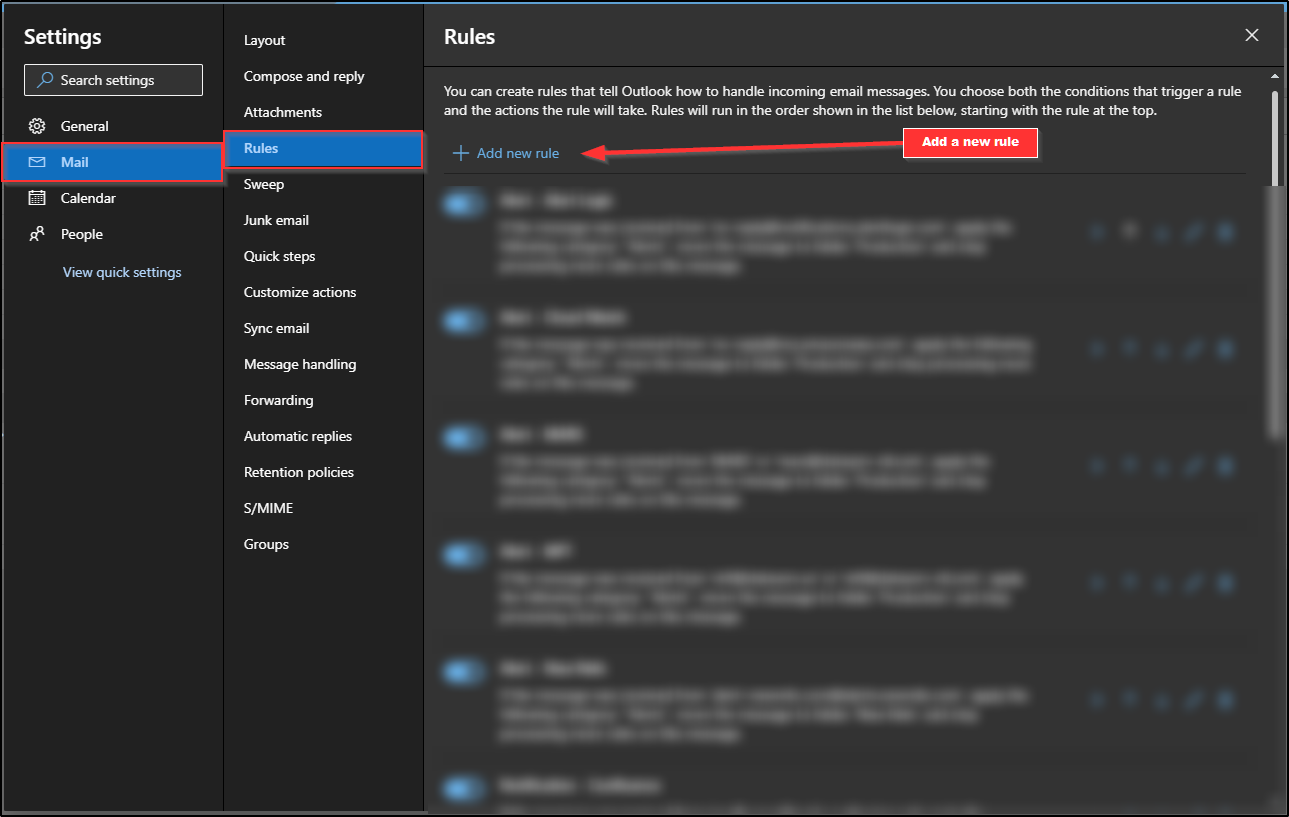Click the Rules panel vertical scrollbar
This screenshot has width=1289, height=817.
[x=1275, y=140]
